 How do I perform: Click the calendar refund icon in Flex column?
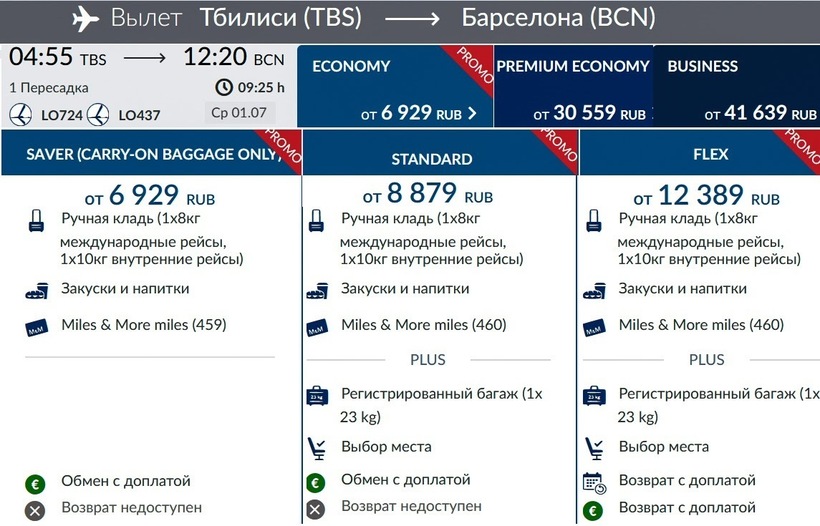pyautogui.click(x=594, y=482)
